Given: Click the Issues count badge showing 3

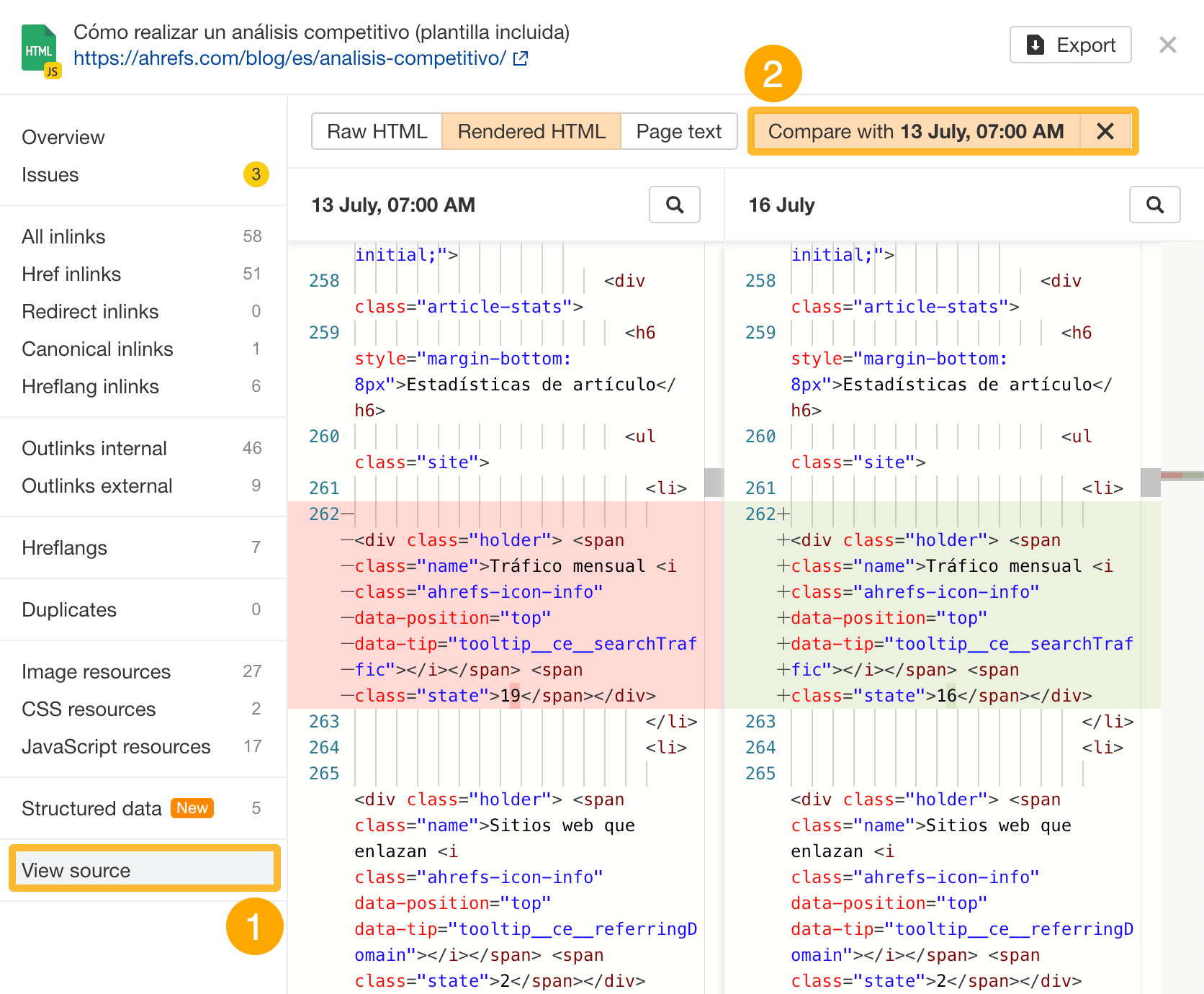Looking at the screenshot, I should [x=256, y=174].
